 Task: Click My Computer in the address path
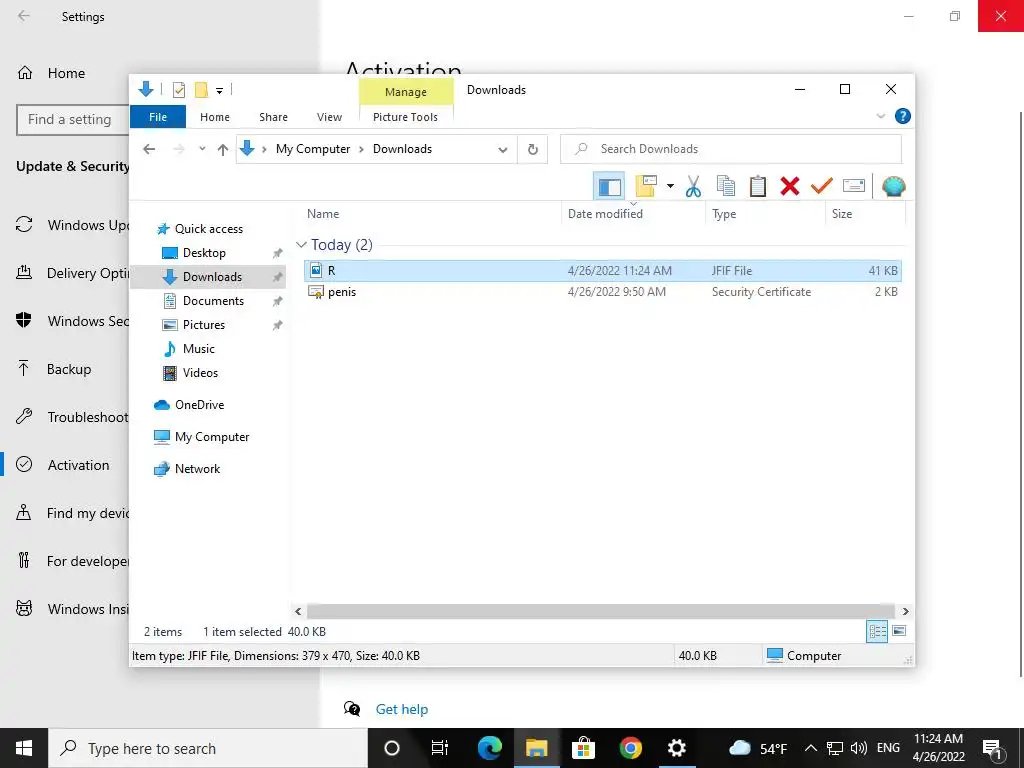[313, 149]
